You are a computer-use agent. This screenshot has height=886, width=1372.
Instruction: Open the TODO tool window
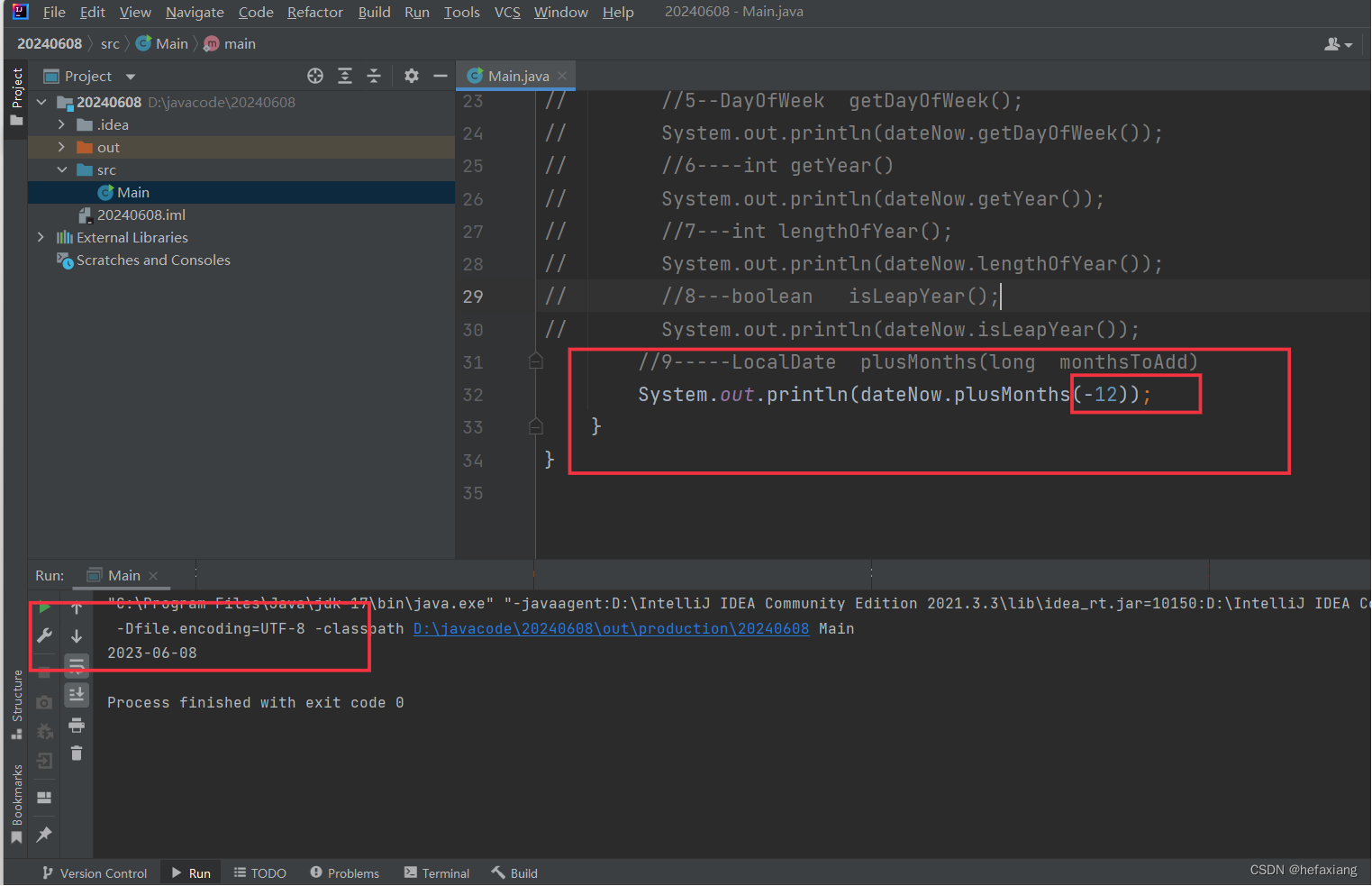click(x=260, y=873)
